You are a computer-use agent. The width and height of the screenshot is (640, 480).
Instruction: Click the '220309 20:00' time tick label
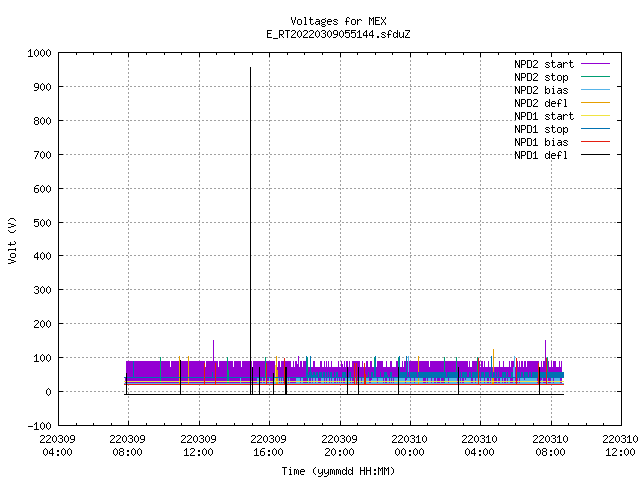pyautogui.click(x=339, y=446)
